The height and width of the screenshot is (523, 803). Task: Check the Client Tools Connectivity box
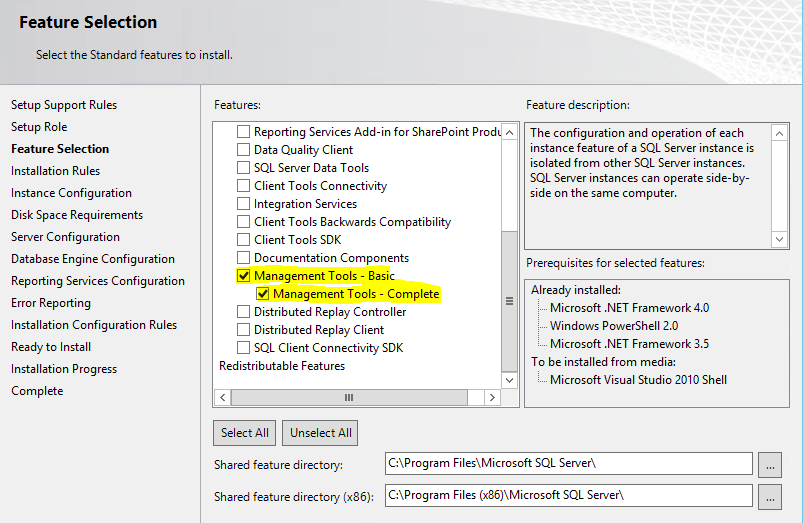pos(243,185)
